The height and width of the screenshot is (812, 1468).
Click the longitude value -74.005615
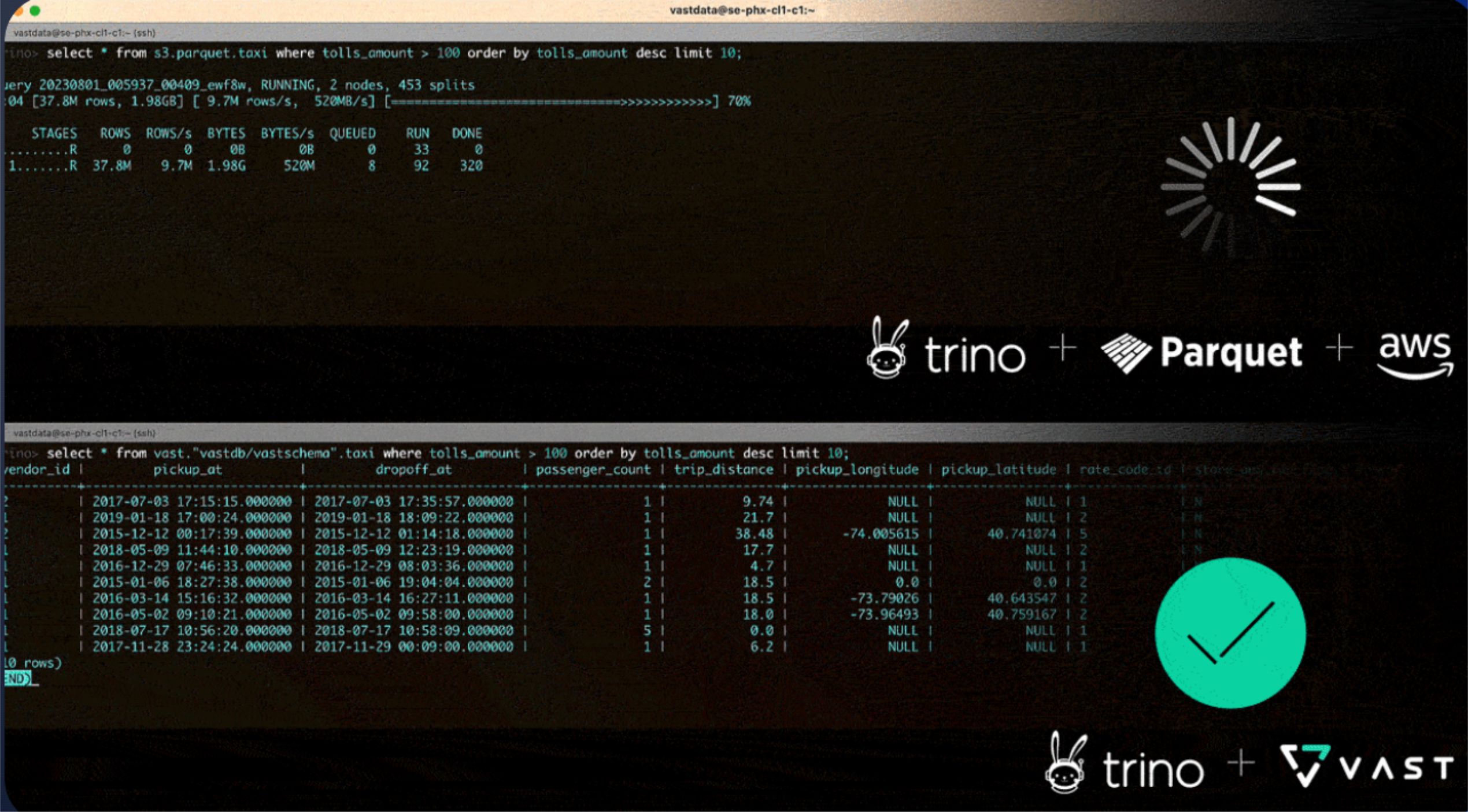pyautogui.click(x=880, y=534)
